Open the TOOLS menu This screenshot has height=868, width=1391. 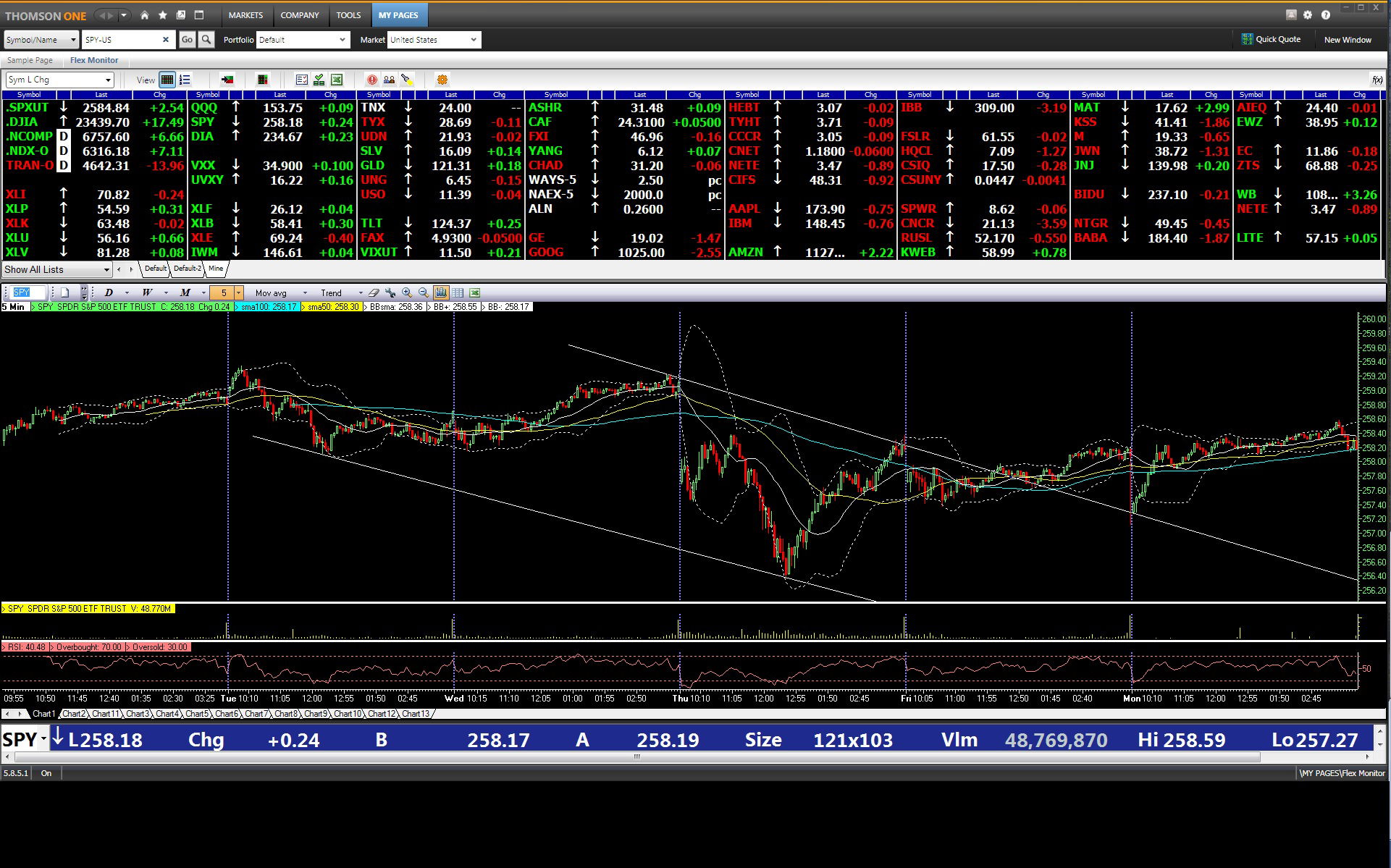(348, 15)
